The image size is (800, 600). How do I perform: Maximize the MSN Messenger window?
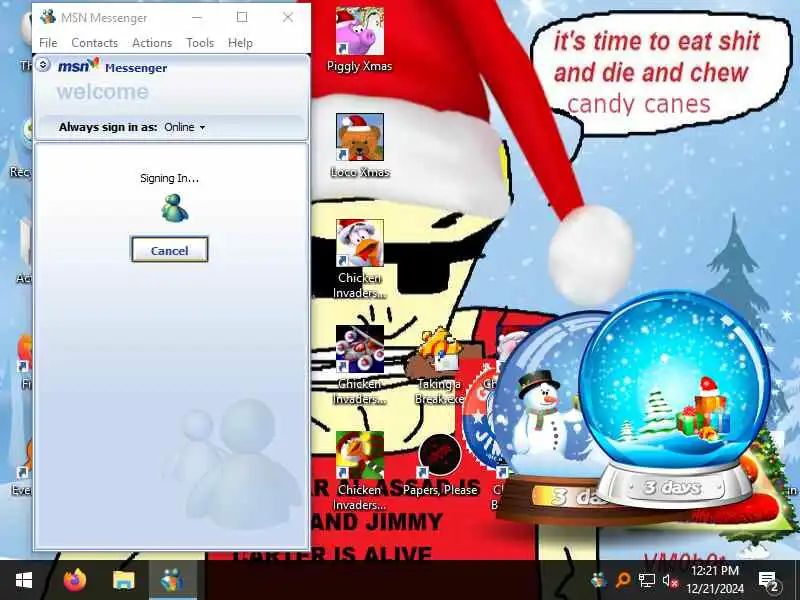pyautogui.click(x=242, y=17)
